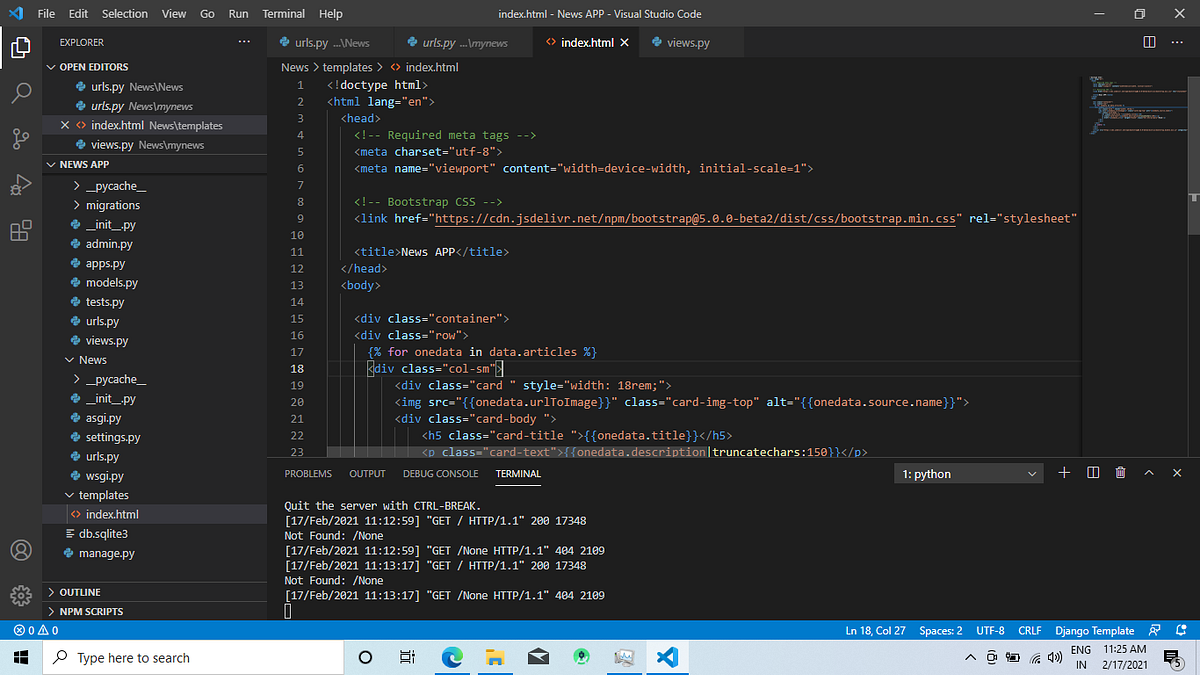Viewport: 1200px width, 675px height.
Task: Open the Manage settings gear
Action: pyautogui.click(x=21, y=595)
